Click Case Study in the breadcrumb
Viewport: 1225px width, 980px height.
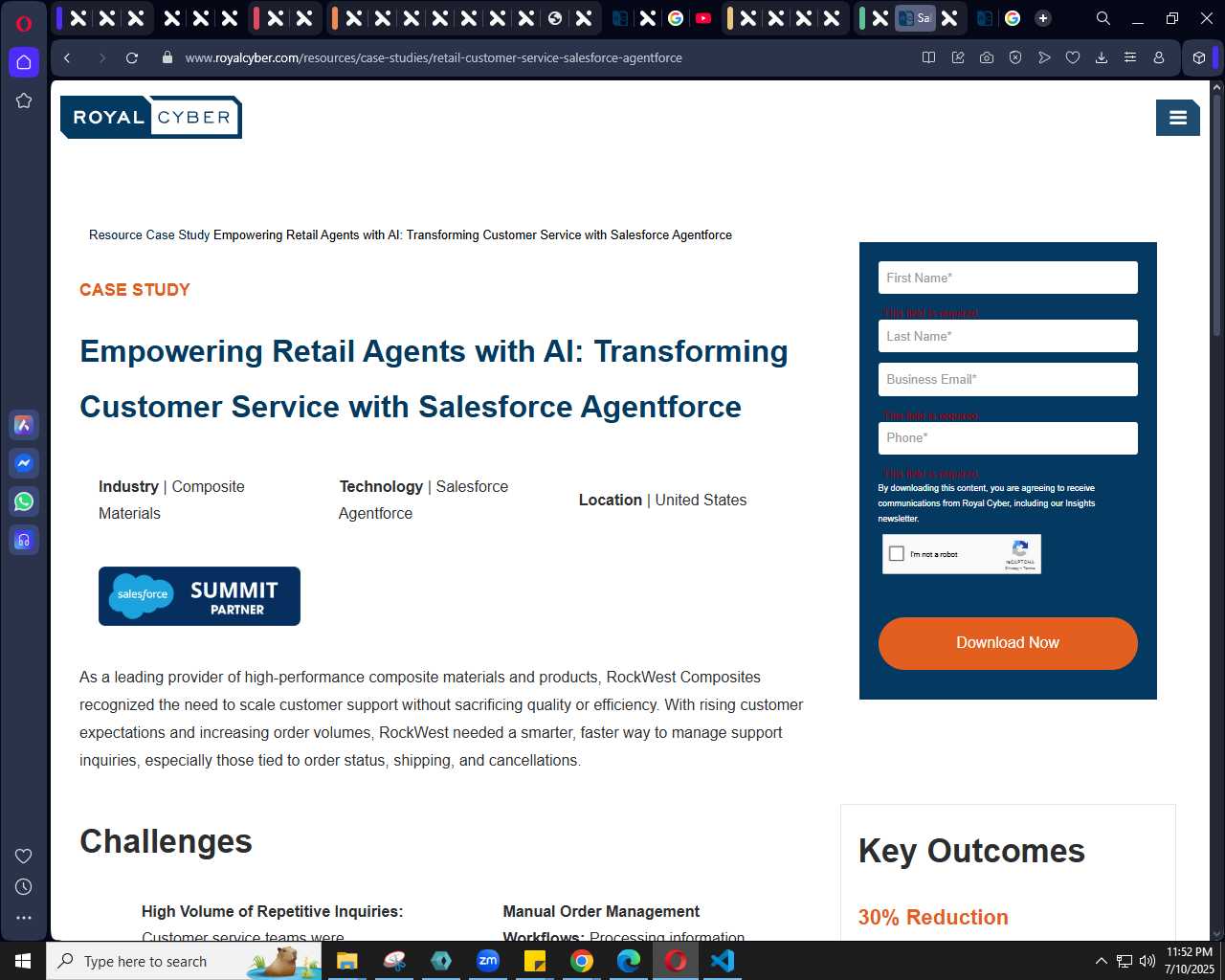tap(177, 234)
